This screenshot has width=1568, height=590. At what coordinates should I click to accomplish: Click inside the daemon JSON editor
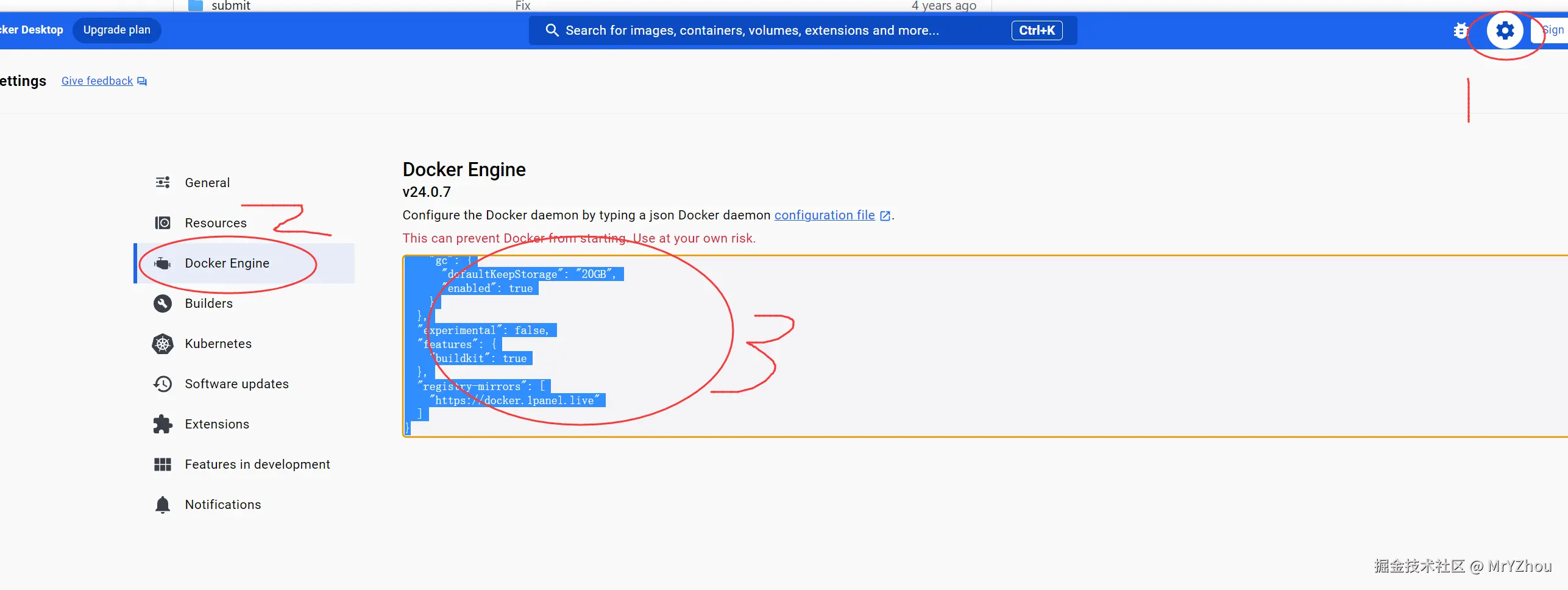click(x=985, y=346)
